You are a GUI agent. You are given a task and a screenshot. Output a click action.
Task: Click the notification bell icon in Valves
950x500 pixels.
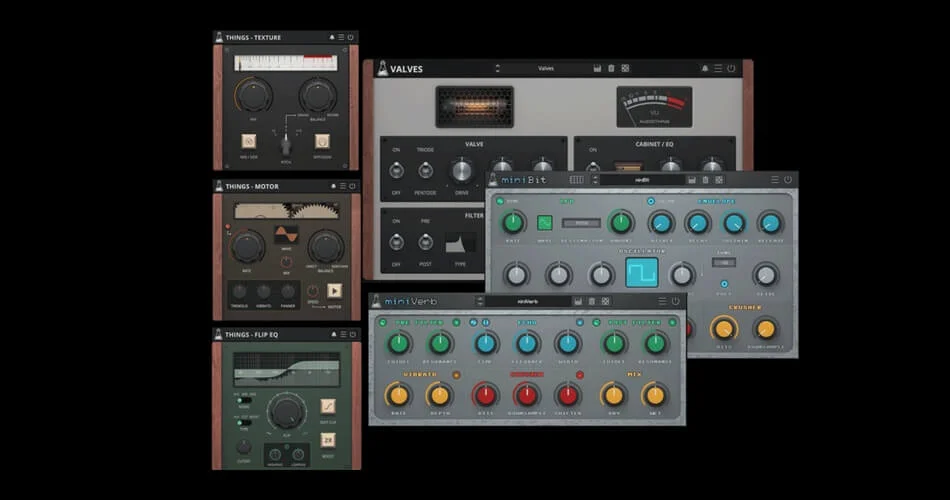pos(705,68)
